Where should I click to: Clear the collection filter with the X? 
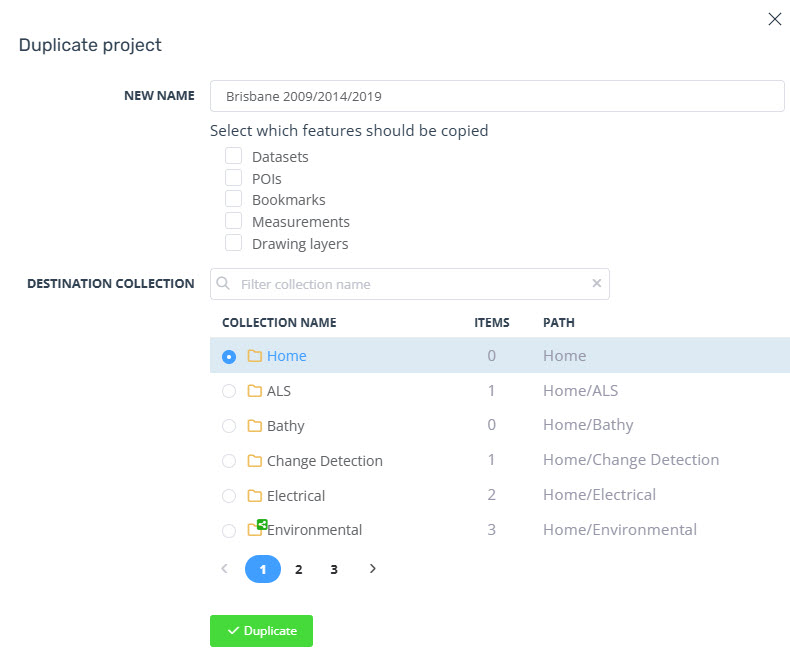pos(597,283)
